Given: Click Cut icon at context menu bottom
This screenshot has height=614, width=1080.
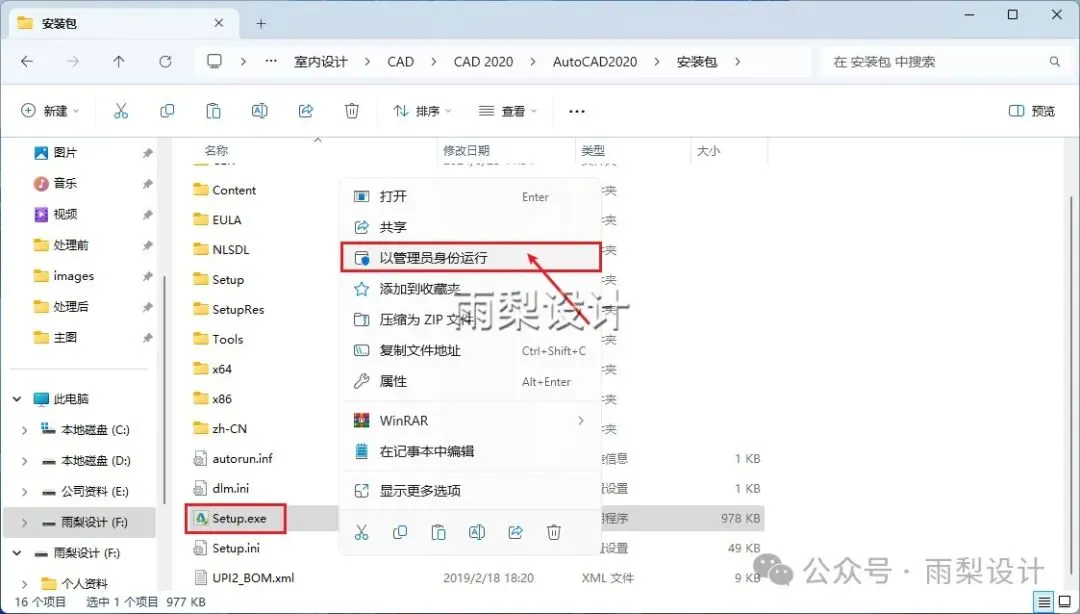Looking at the screenshot, I should point(362,532).
